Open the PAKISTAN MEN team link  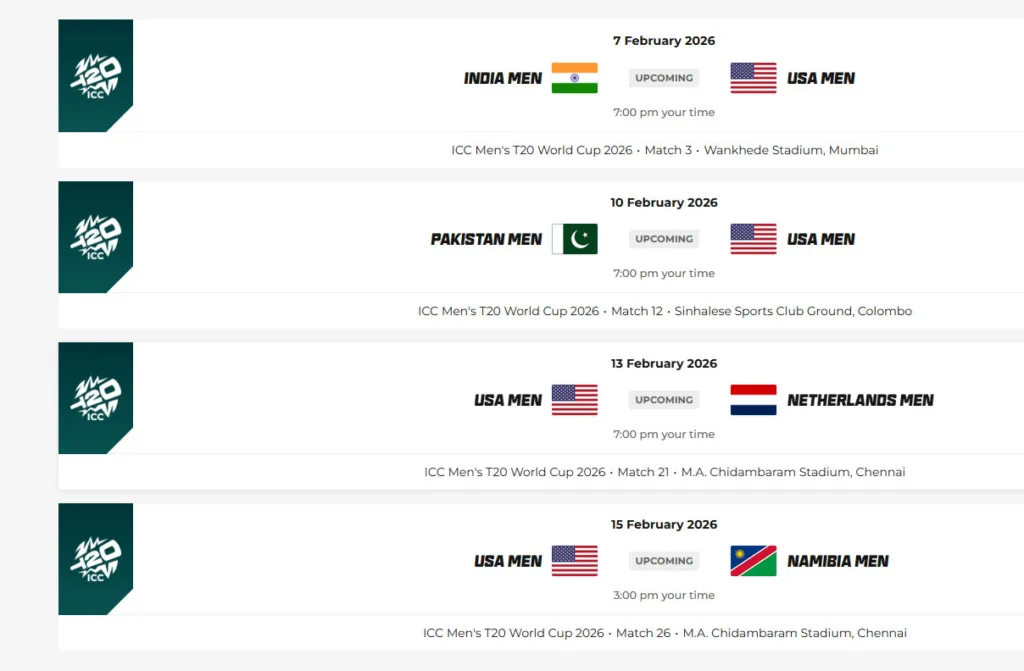(x=486, y=239)
